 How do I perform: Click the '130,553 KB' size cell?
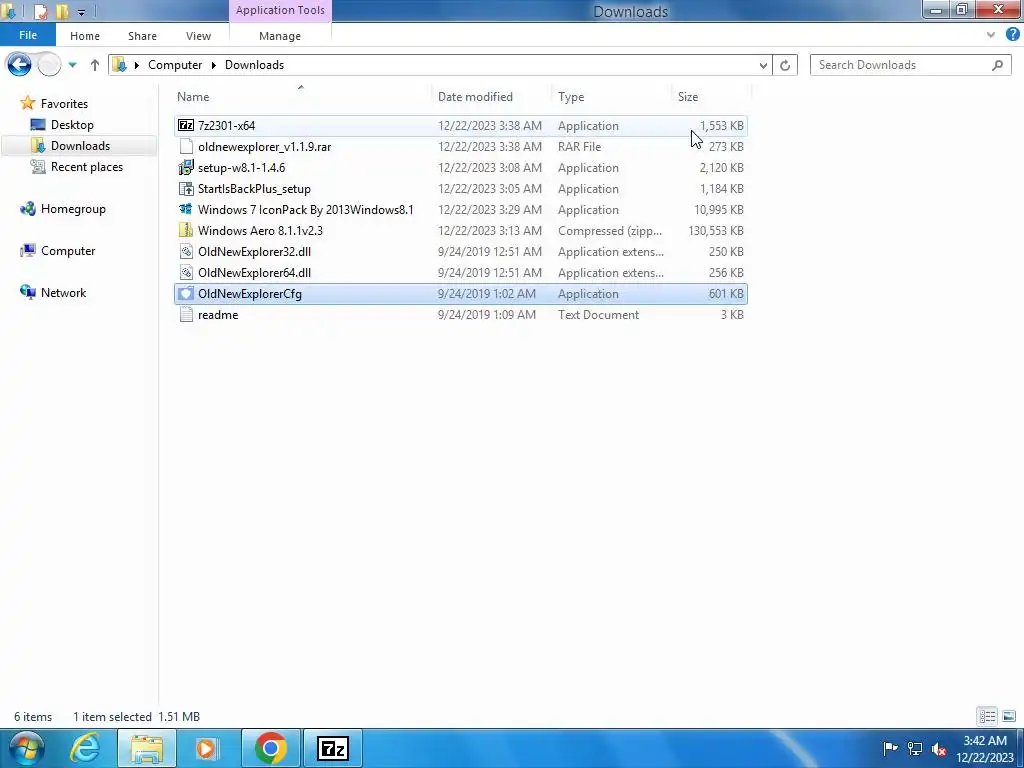716,231
